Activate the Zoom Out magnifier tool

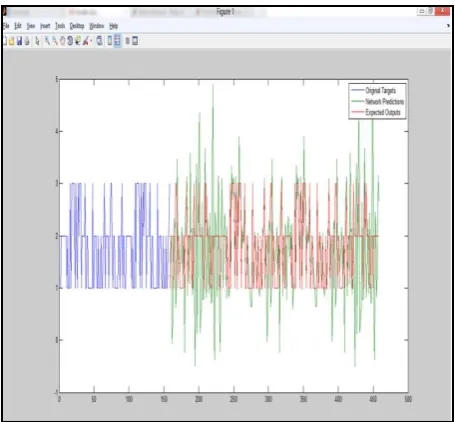[55, 41]
